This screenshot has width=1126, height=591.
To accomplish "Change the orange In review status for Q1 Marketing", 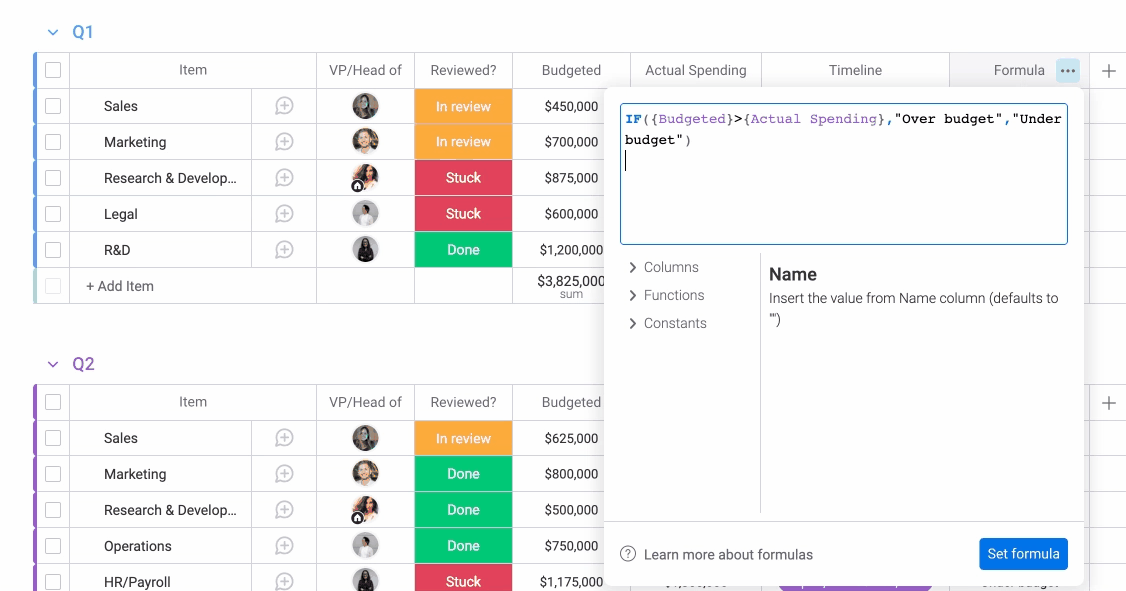I will coord(463,142).
